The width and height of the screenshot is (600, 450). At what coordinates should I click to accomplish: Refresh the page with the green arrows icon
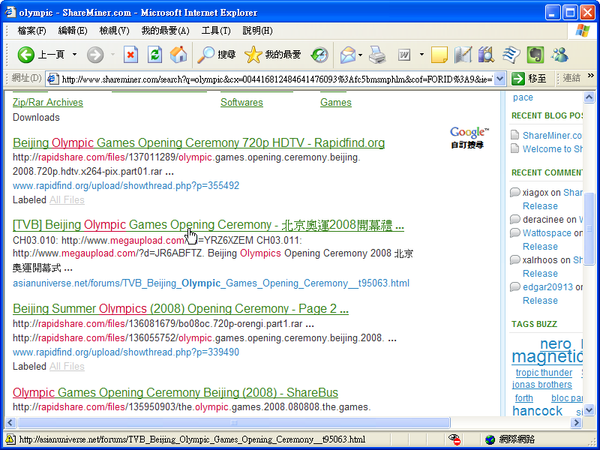(x=155, y=55)
